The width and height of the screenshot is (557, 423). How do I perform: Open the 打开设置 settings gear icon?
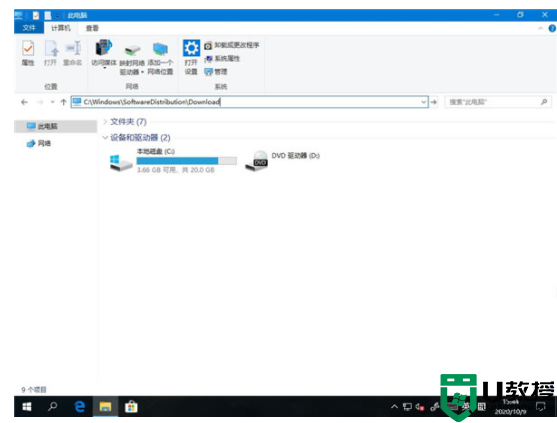(x=191, y=57)
